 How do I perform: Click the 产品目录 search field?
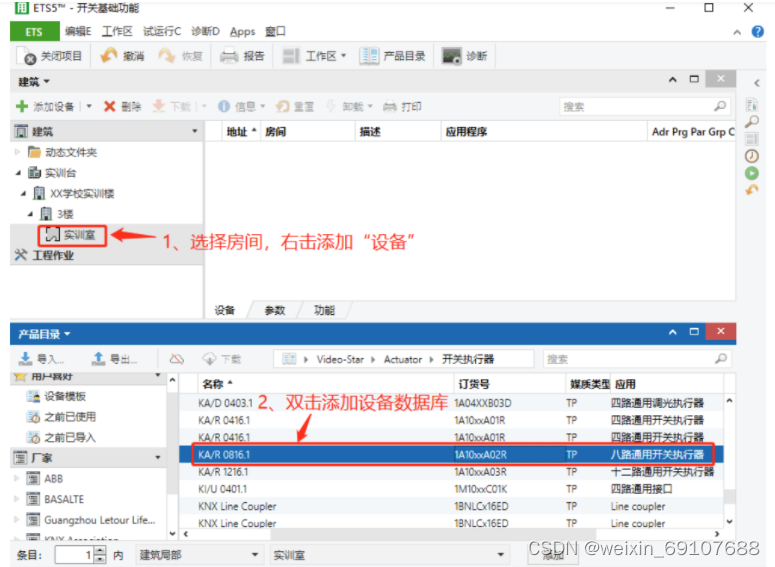(637, 359)
